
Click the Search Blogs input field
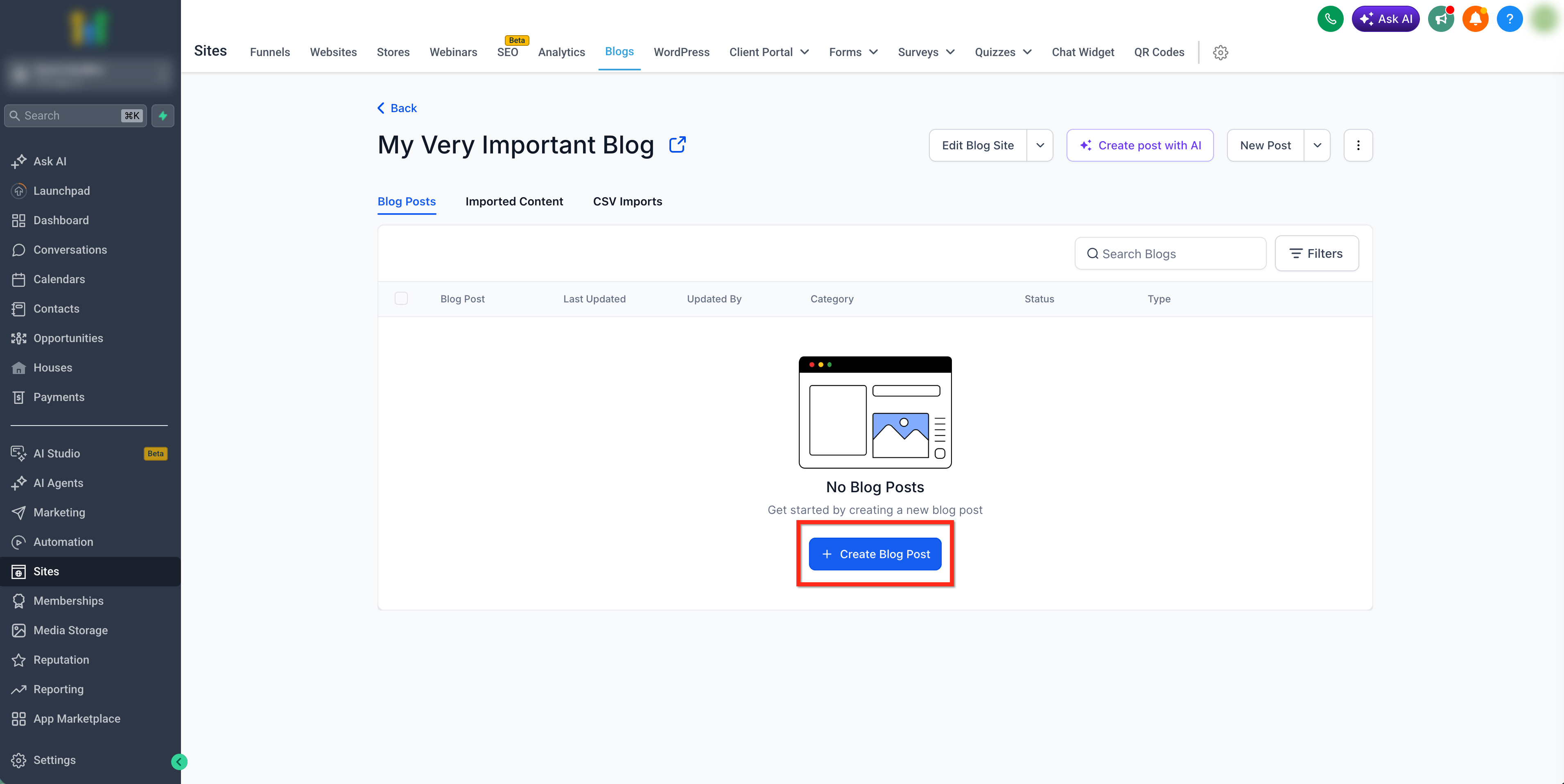point(1178,254)
